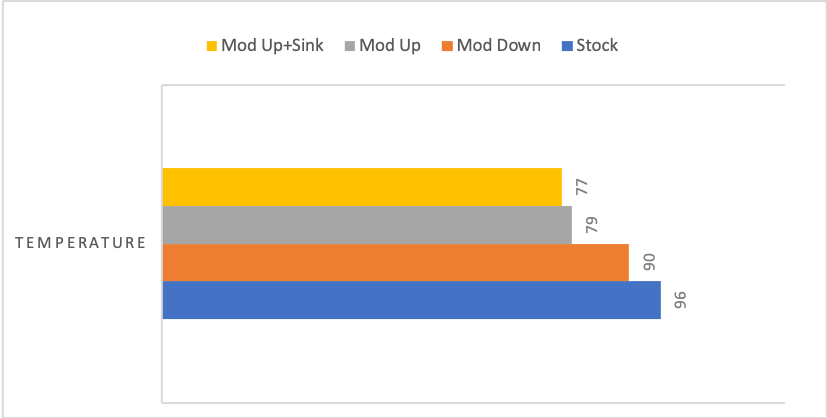
Task: Select the blue Stock bar
Action: pos(411,300)
